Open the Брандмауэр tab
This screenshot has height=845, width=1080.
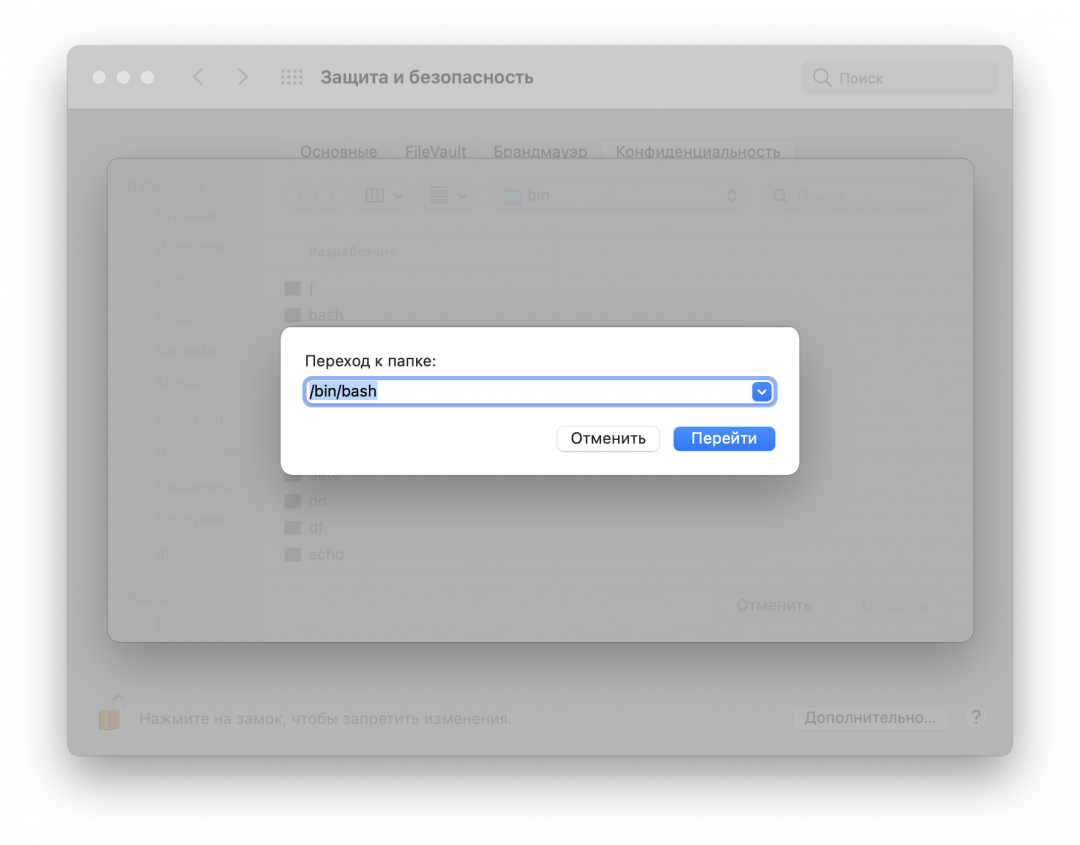point(540,152)
